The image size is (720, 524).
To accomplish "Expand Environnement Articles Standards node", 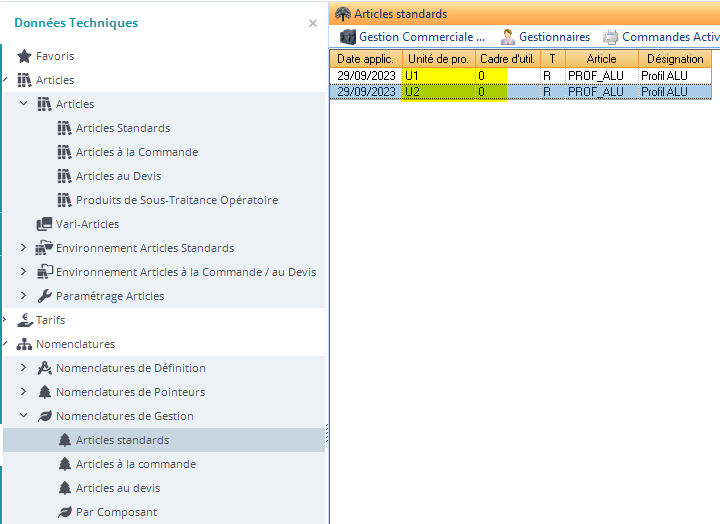I will point(24,248).
